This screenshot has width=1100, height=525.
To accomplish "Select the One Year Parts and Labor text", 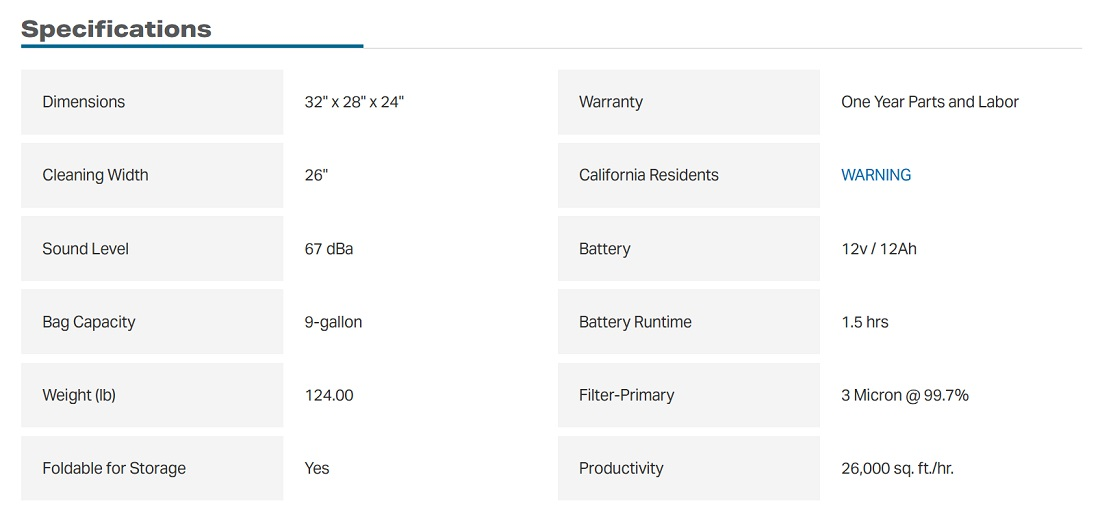I will 930,102.
